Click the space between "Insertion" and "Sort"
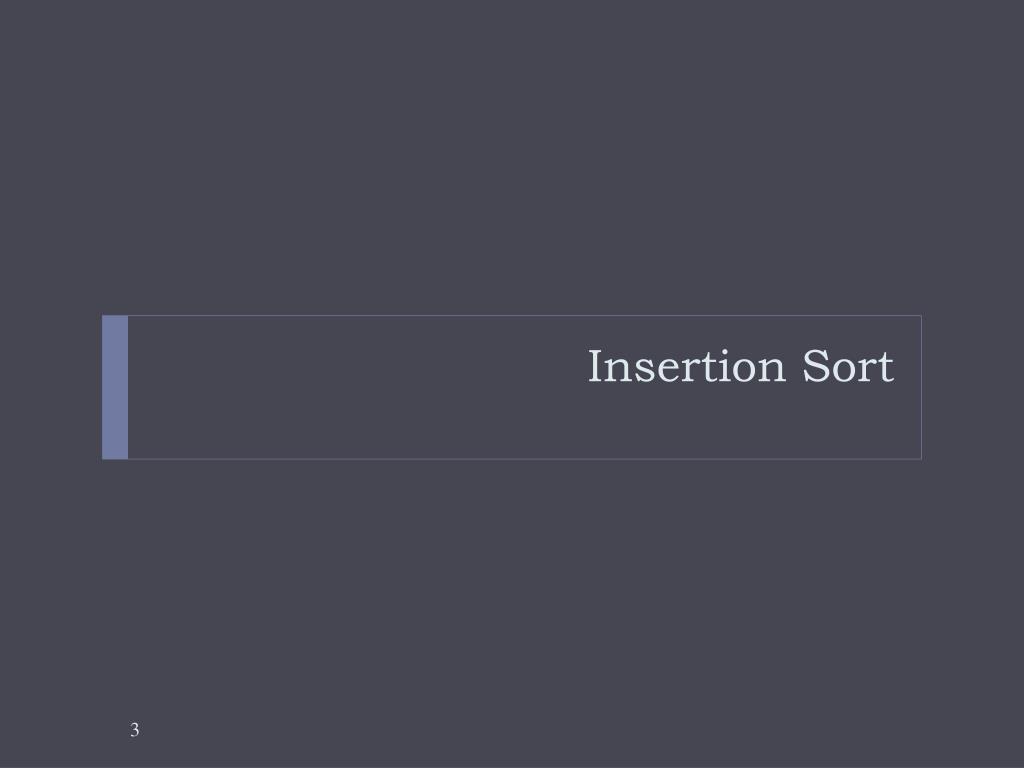The height and width of the screenshot is (768, 1024). click(x=794, y=366)
